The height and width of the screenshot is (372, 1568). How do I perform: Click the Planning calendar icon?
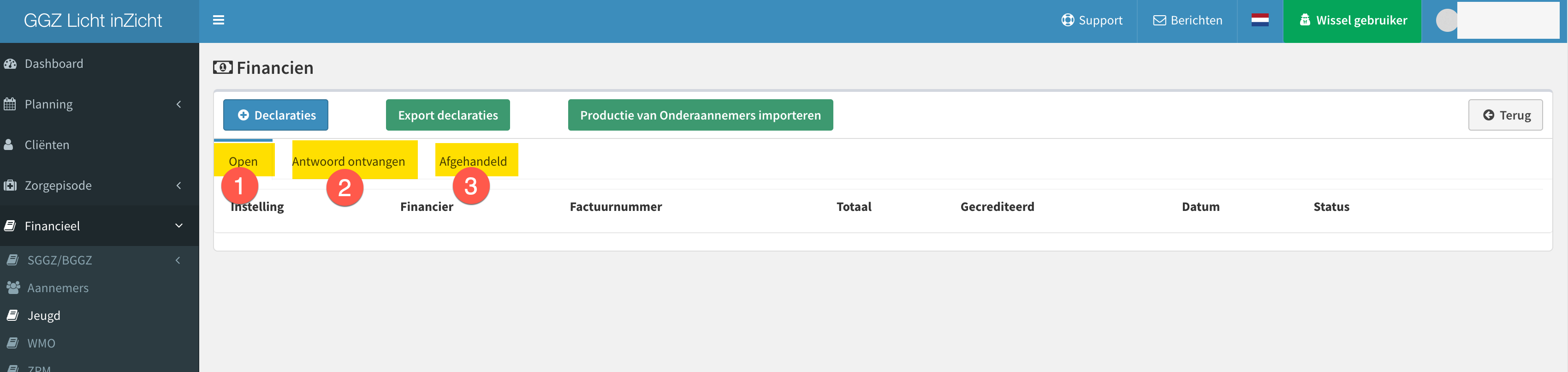(10, 104)
